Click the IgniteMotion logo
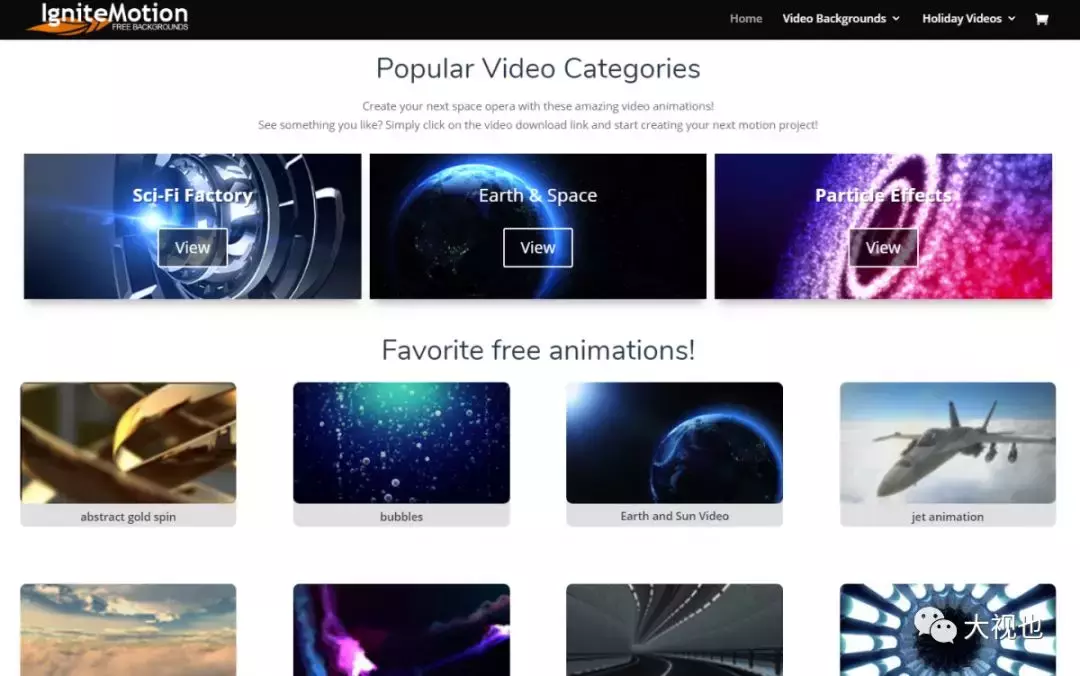 point(108,17)
